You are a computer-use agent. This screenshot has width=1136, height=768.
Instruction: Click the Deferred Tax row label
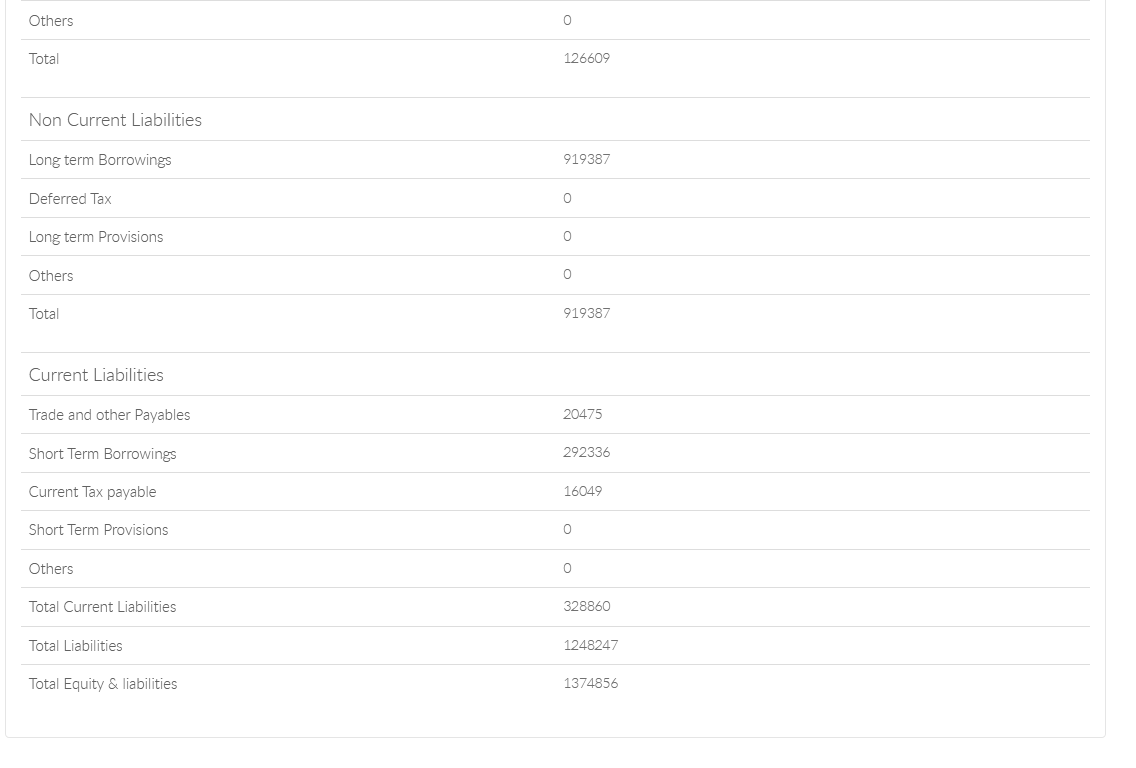(70, 199)
